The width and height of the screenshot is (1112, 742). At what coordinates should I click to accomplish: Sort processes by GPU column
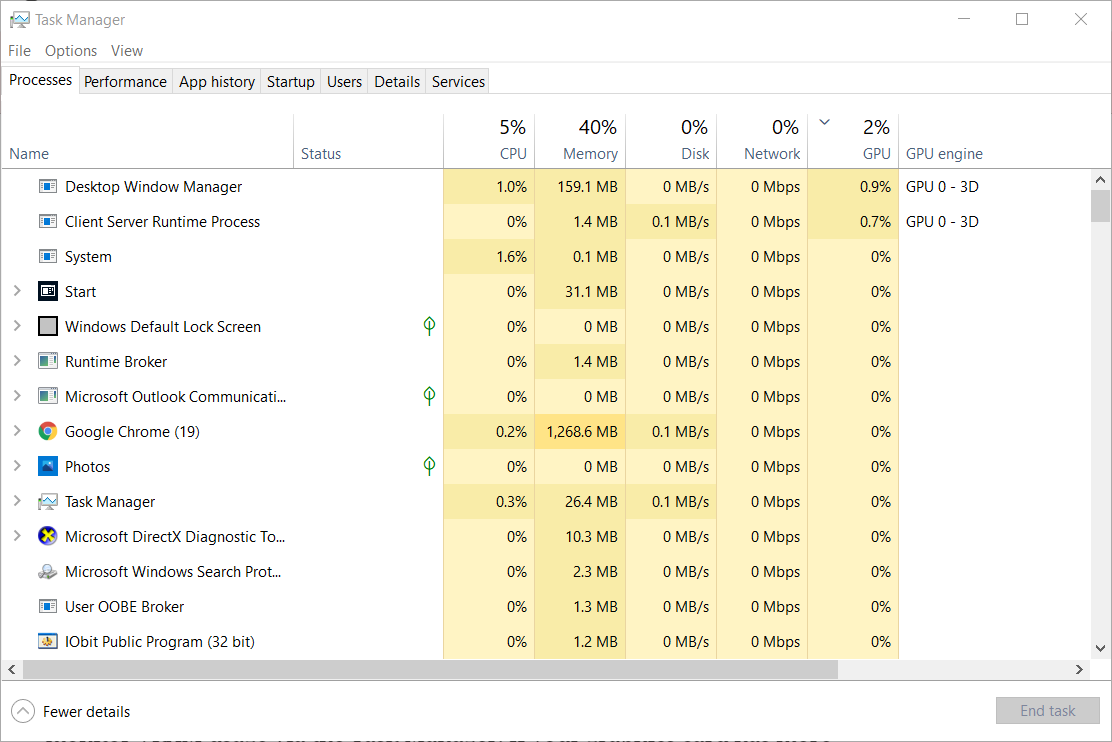[853, 141]
